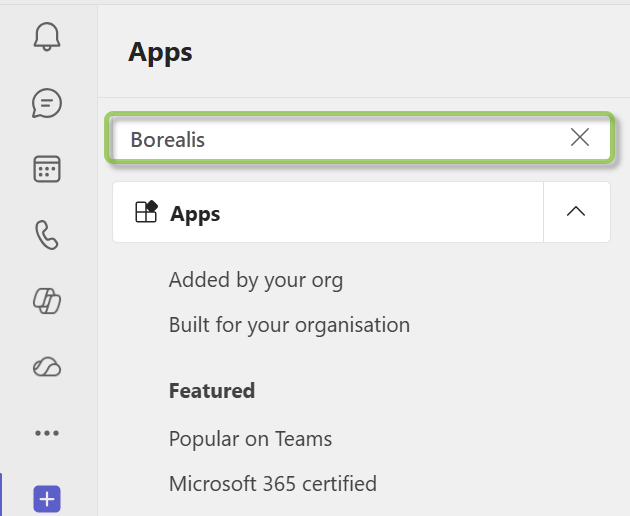The image size is (630, 516).
Task: Open the Activity bell notifications
Action: pyautogui.click(x=47, y=37)
